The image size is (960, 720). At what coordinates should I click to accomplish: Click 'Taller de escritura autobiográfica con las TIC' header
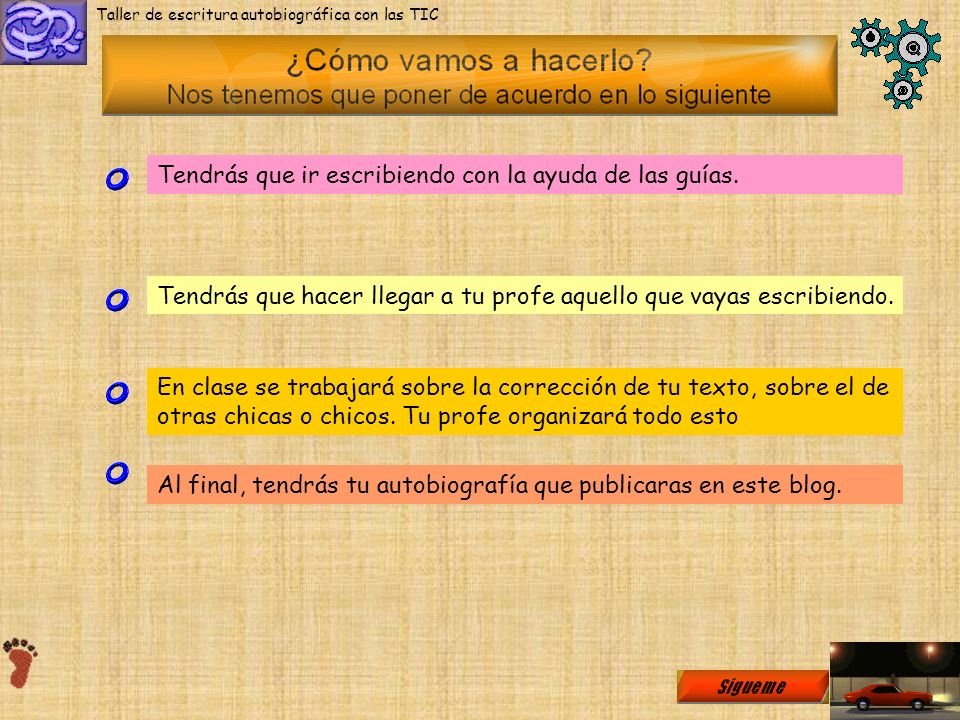click(x=268, y=14)
